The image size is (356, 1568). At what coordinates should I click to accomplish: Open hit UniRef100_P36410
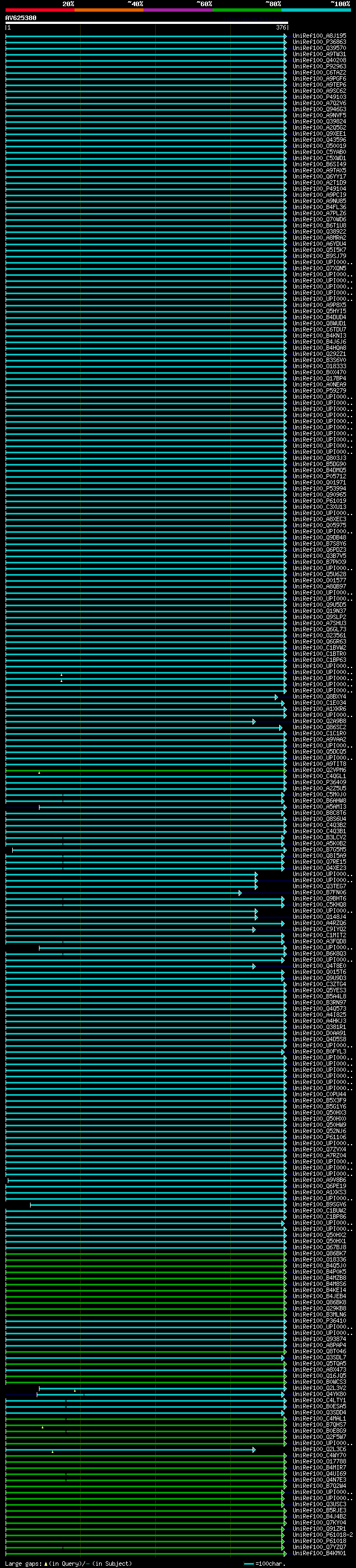pyautogui.click(x=319, y=1321)
